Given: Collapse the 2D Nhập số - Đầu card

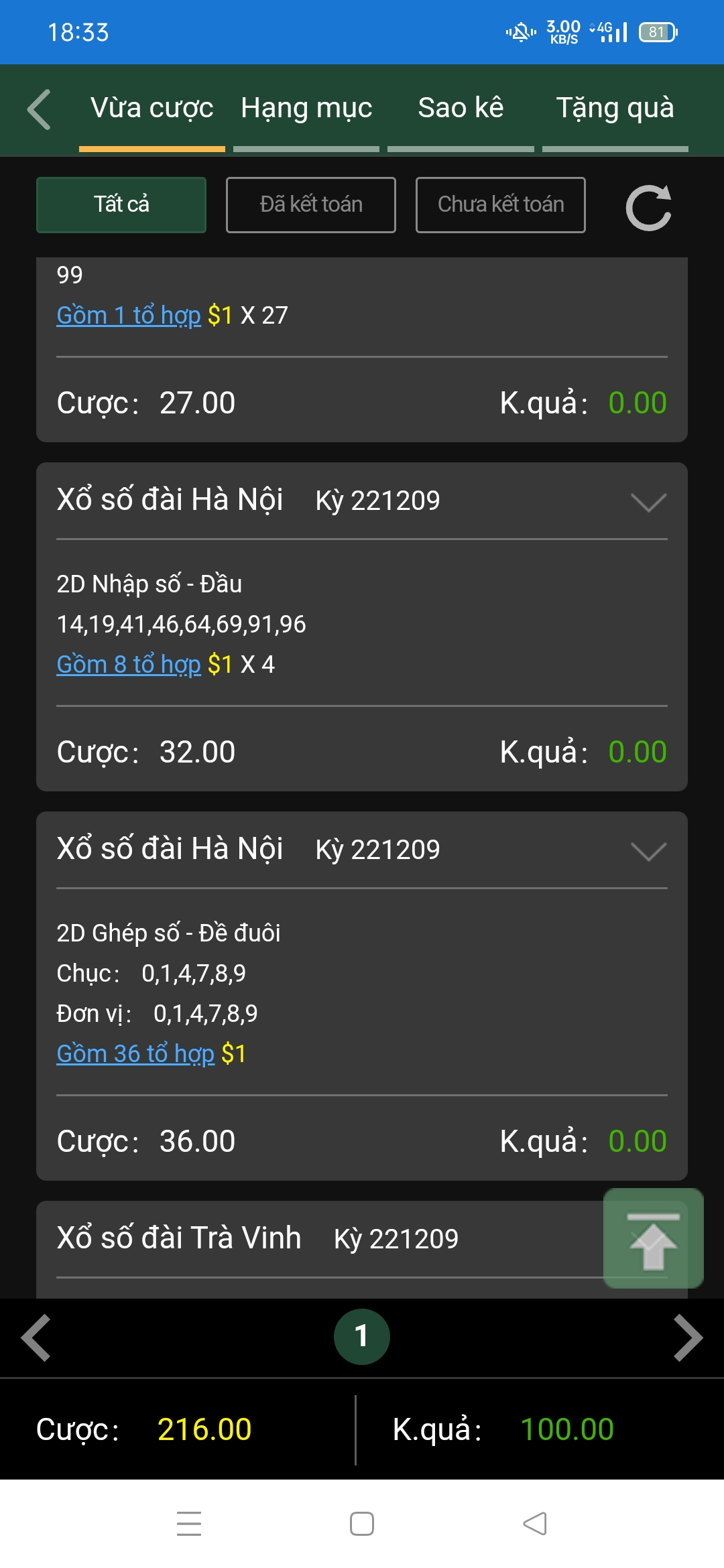Looking at the screenshot, I should (648, 502).
